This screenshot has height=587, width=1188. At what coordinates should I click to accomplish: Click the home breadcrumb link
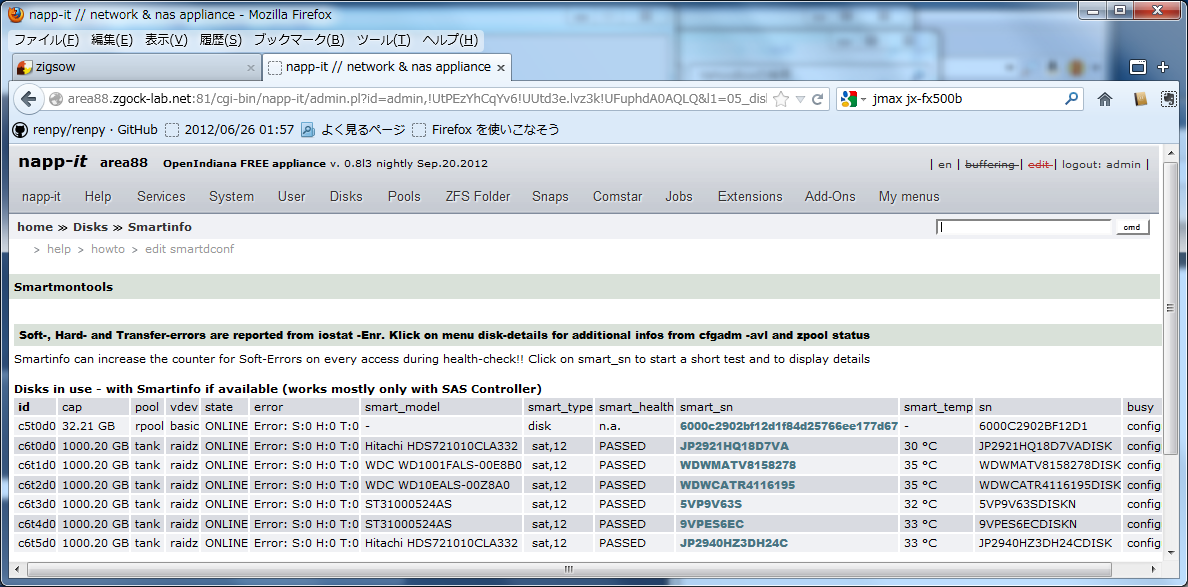coord(35,227)
